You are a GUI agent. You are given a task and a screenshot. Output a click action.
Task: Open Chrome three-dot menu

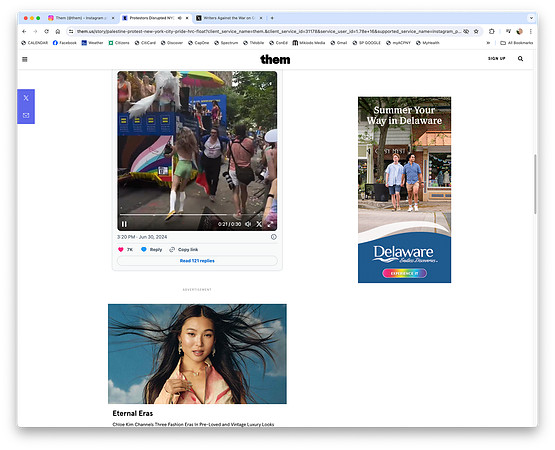click(x=531, y=32)
